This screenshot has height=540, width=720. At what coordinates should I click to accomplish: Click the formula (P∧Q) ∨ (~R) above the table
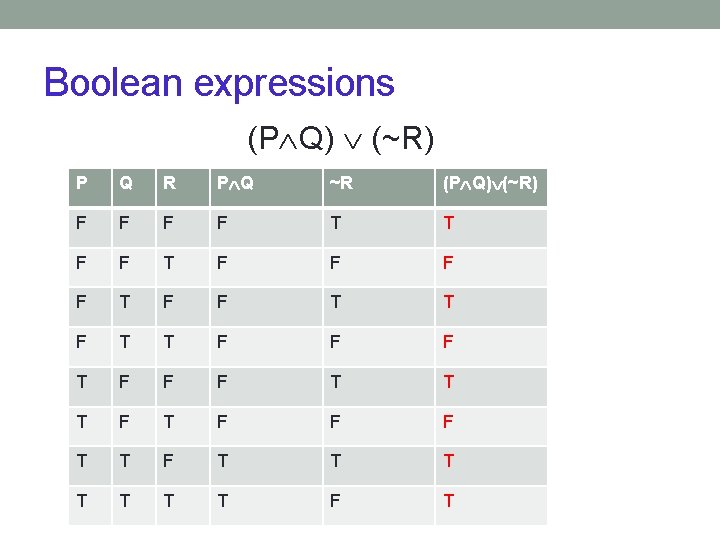tap(340, 140)
